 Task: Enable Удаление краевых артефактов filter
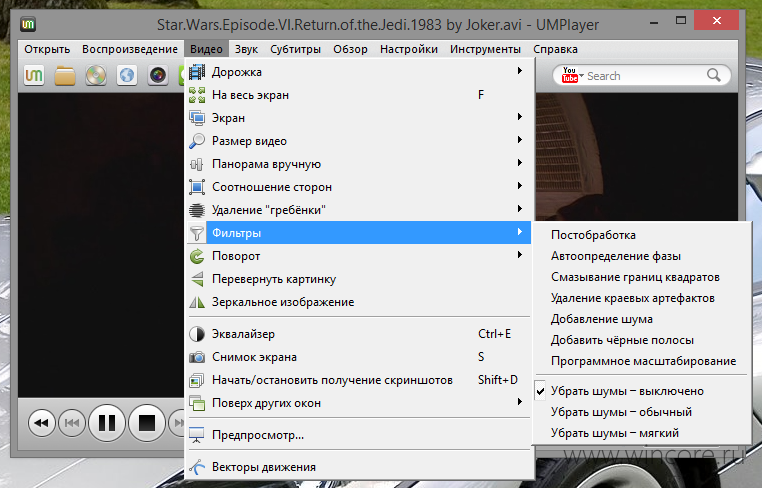click(x=641, y=298)
